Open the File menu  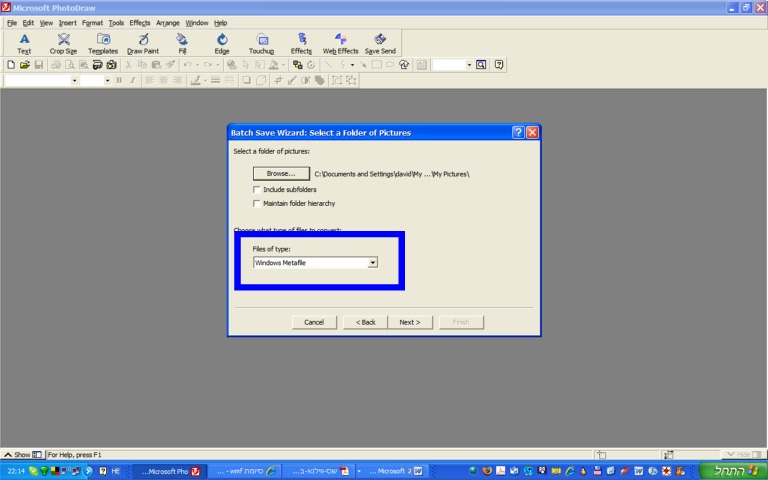[12, 23]
